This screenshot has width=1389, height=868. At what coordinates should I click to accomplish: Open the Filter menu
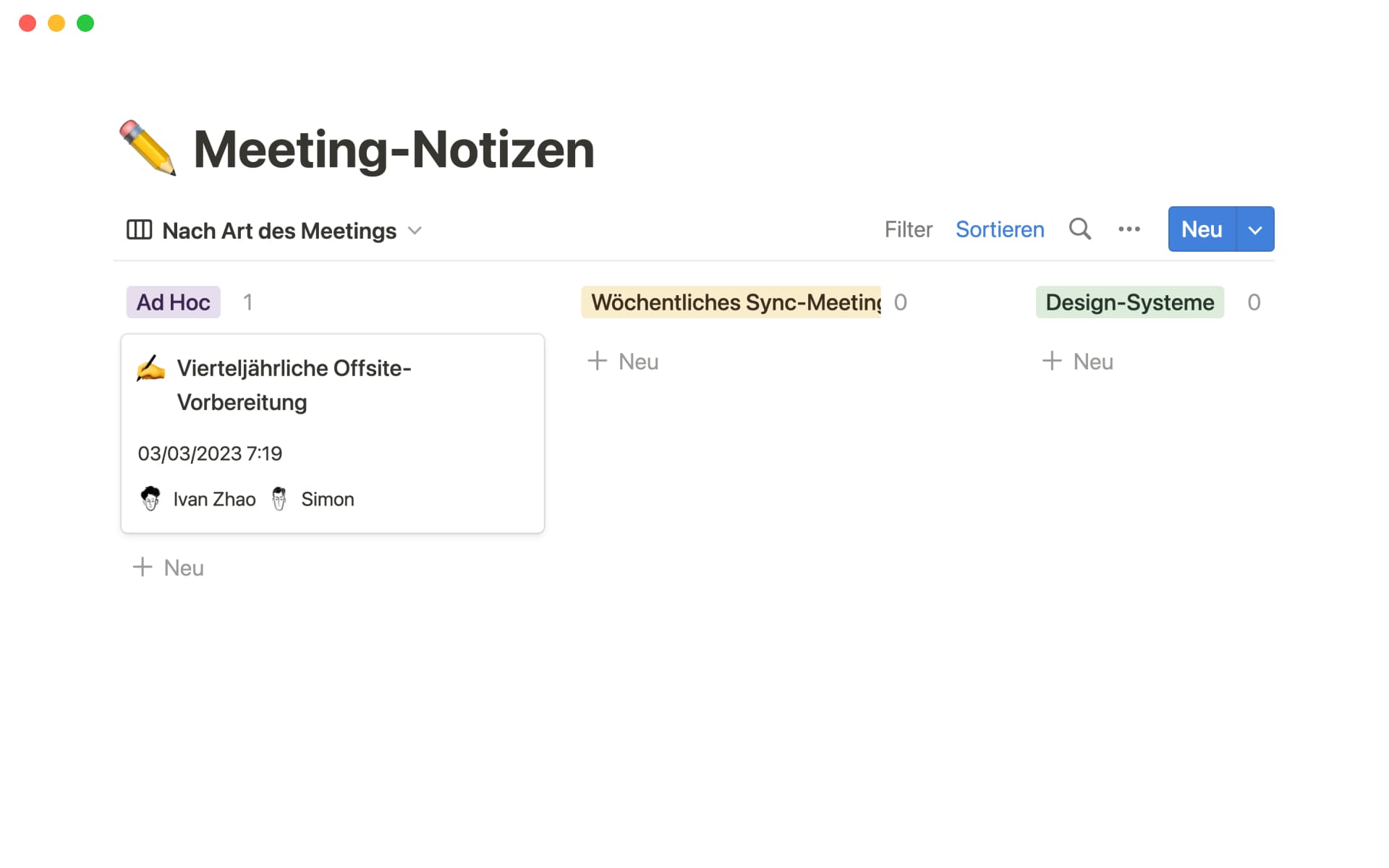click(x=908, y=229)
